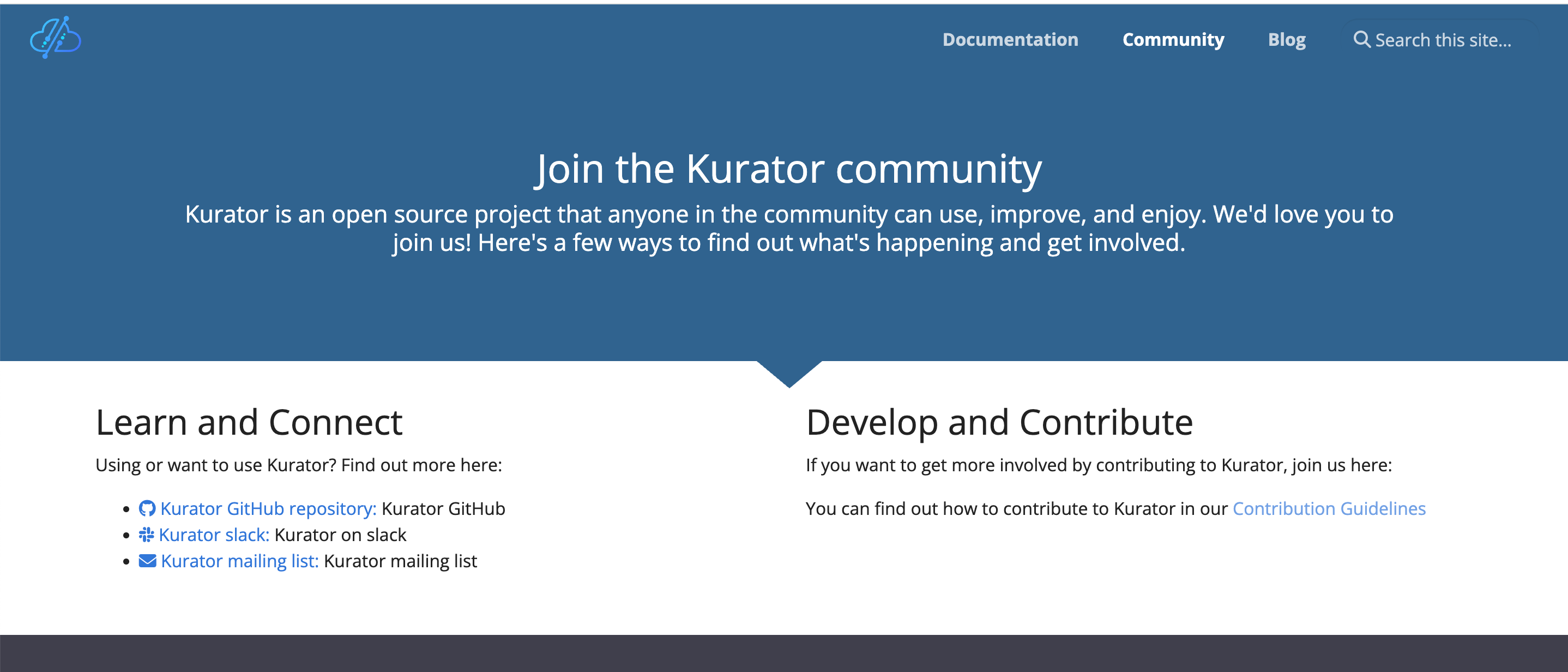Click the 'Join the Kurator community' heading
Image resolution: width=1568 pixels, height=672 pixels.
788,168
